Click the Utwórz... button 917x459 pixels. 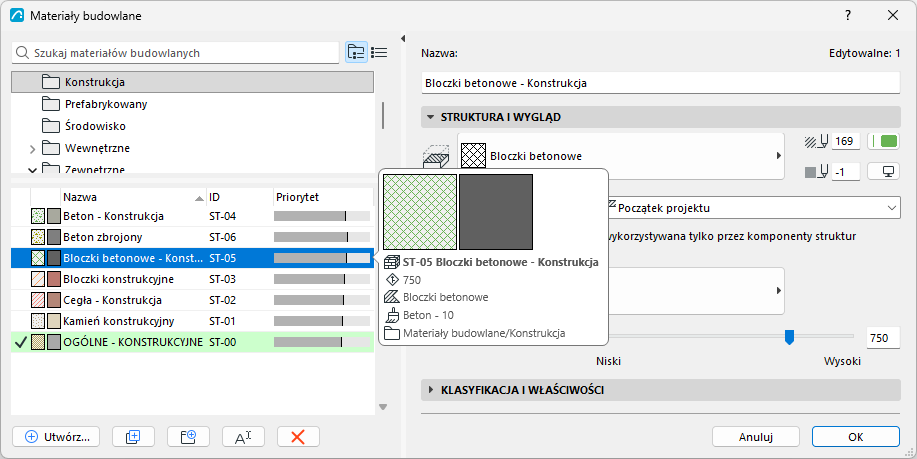coord(56,436)
